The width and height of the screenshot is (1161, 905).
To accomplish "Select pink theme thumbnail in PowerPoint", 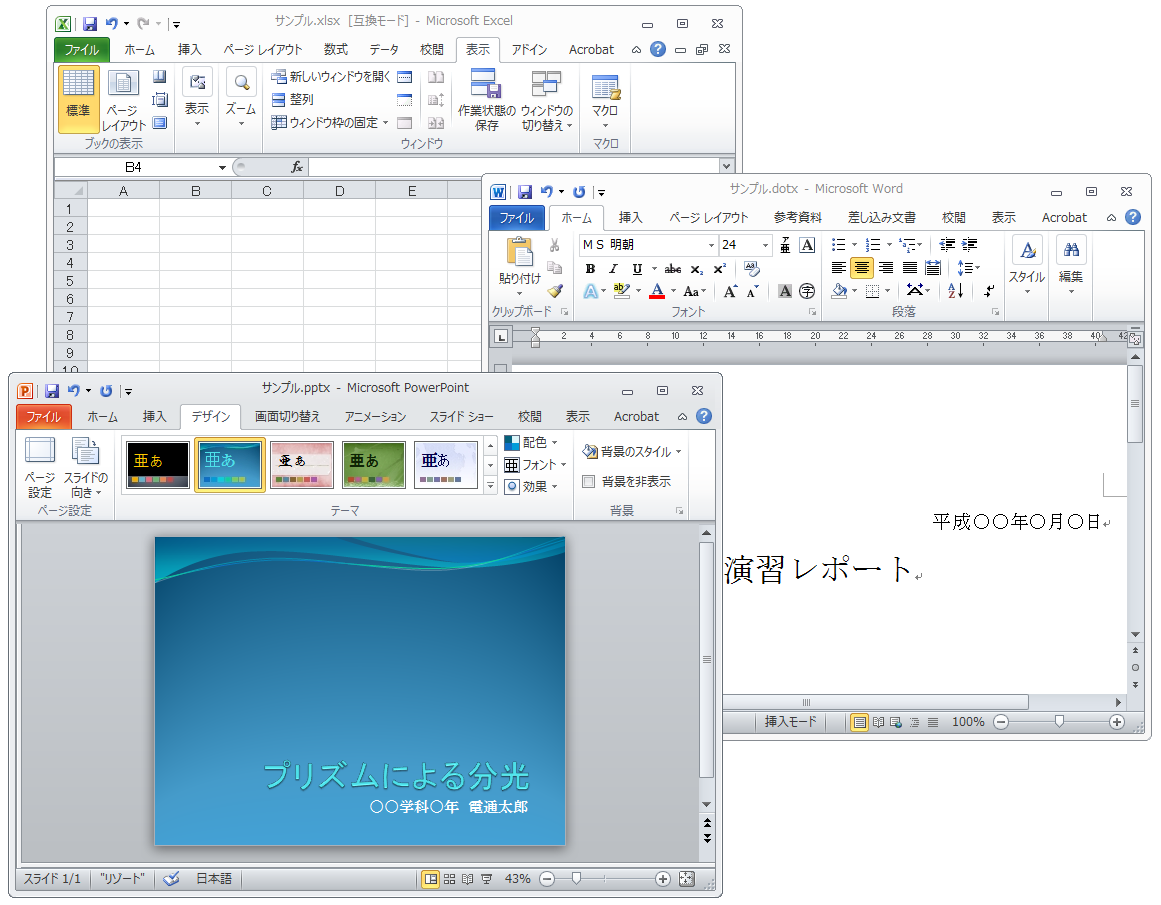I will [x=302, y=464].
